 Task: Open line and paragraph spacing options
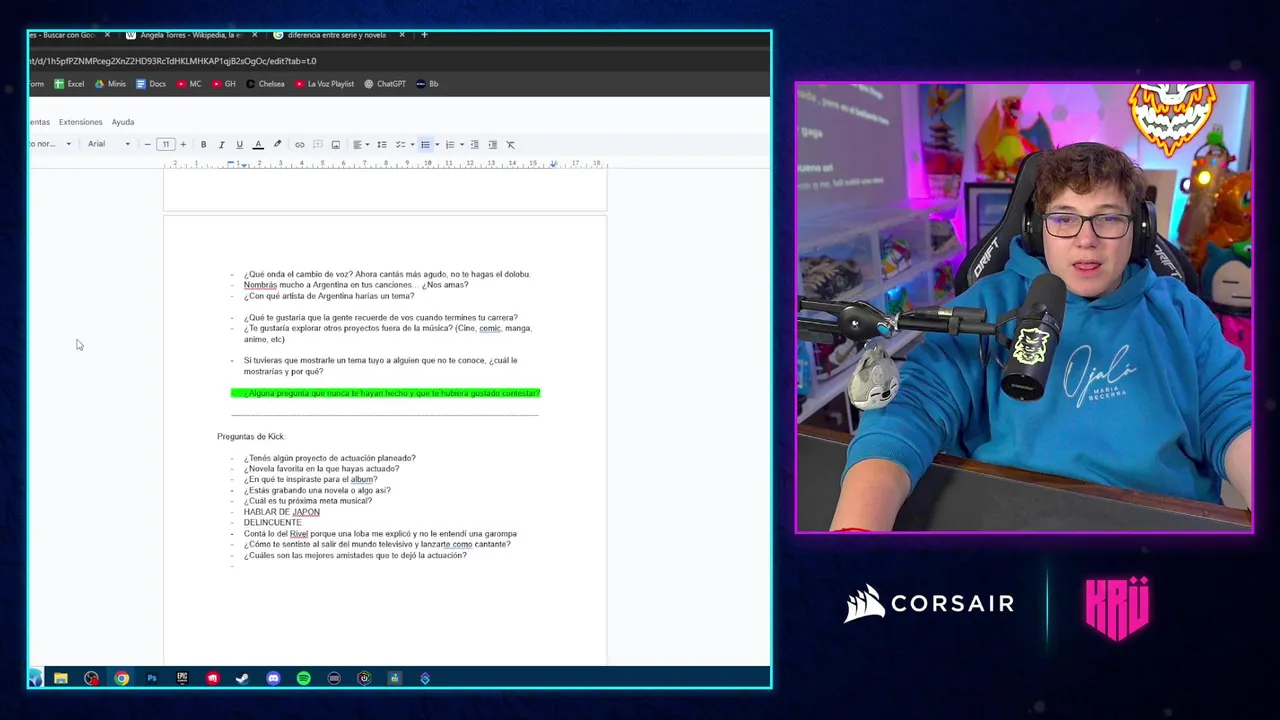381,144
